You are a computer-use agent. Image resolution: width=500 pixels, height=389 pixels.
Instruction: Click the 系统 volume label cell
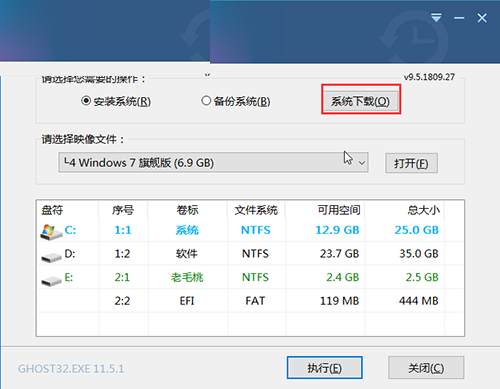187,230
